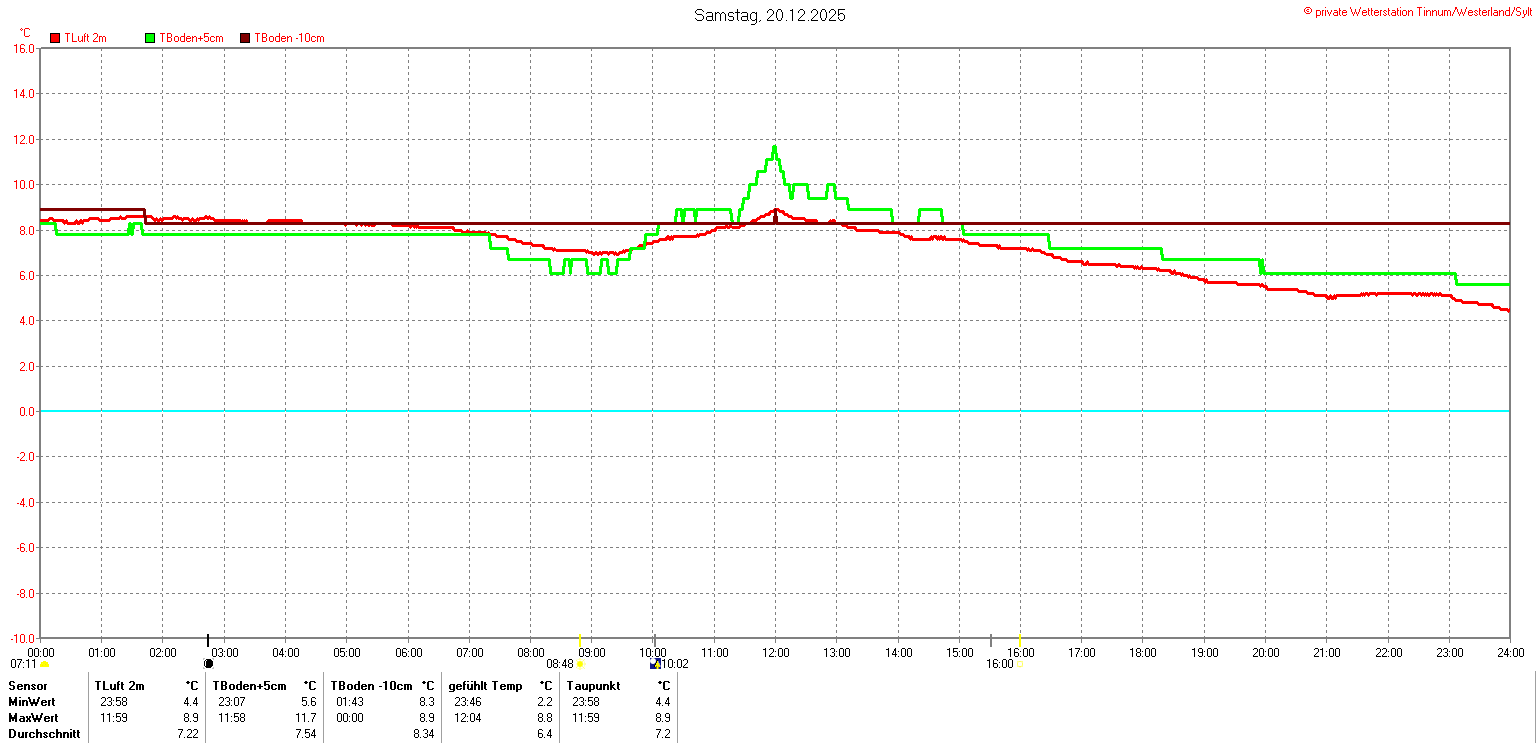Click the chart title Samstag, 20.12.2025

[x=769, y=15]
